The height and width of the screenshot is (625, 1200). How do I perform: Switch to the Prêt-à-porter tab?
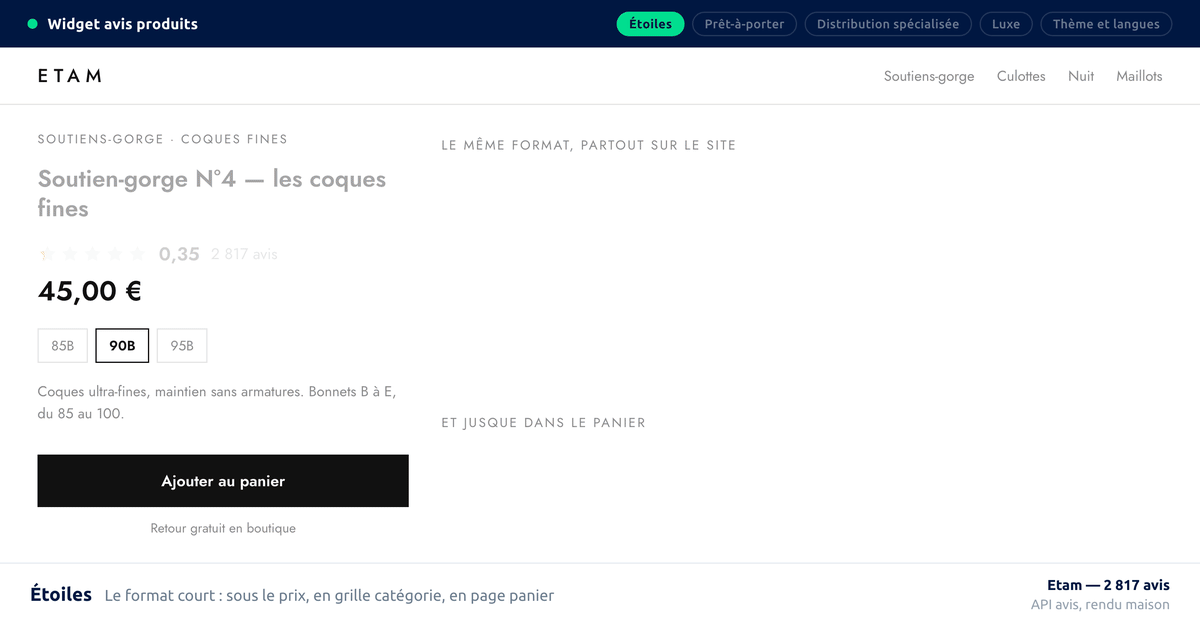tap(744, 24)
